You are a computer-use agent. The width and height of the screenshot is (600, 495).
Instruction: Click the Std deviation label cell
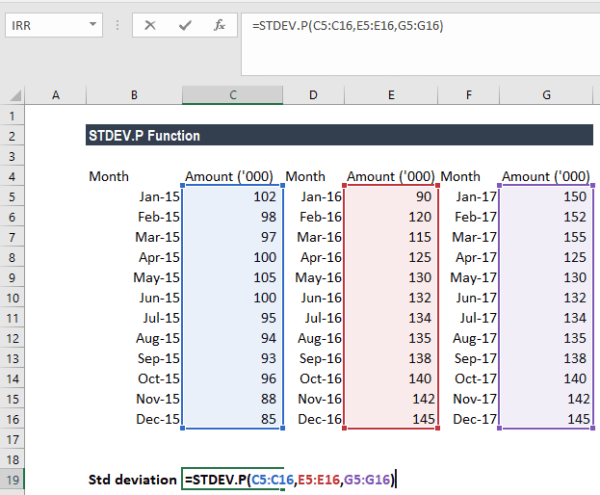point(132,480)
